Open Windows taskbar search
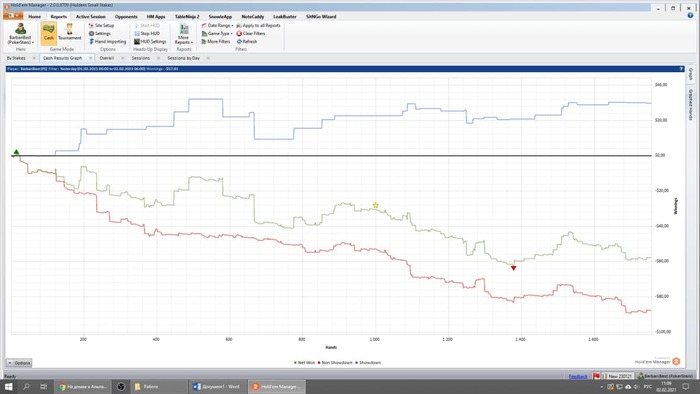The width and height of the screenshot is (700, 394). tap(26, 386)
